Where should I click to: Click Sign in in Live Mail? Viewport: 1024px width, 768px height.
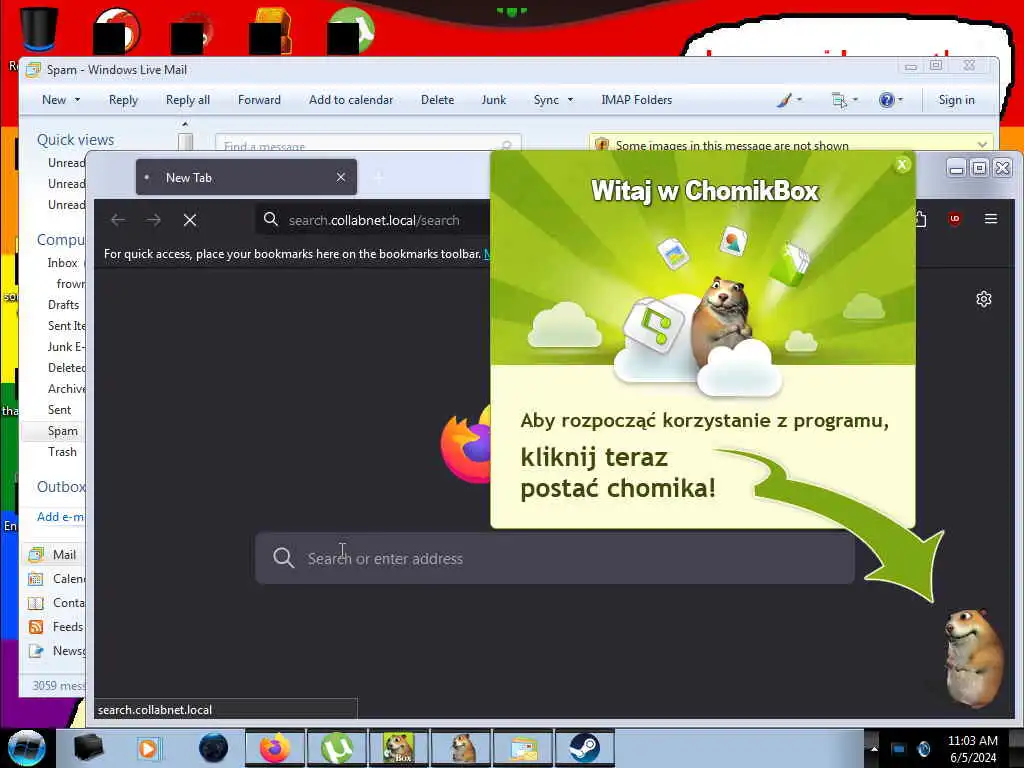pos(956,100)
